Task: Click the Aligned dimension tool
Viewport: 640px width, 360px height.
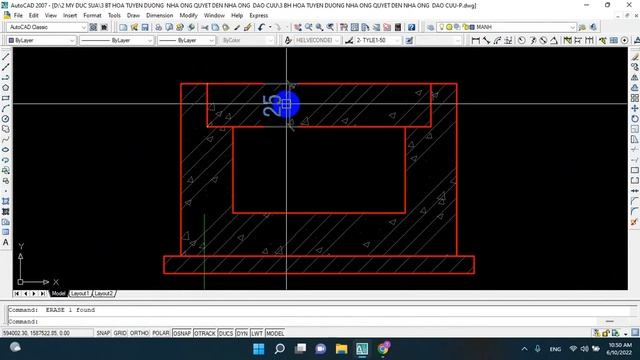Action: click(x=486, y=40)
